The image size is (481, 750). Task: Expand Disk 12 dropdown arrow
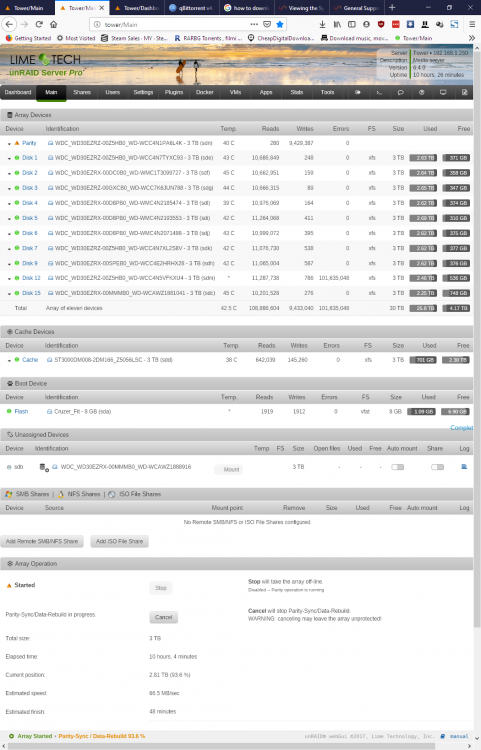(x=9, y=278)
